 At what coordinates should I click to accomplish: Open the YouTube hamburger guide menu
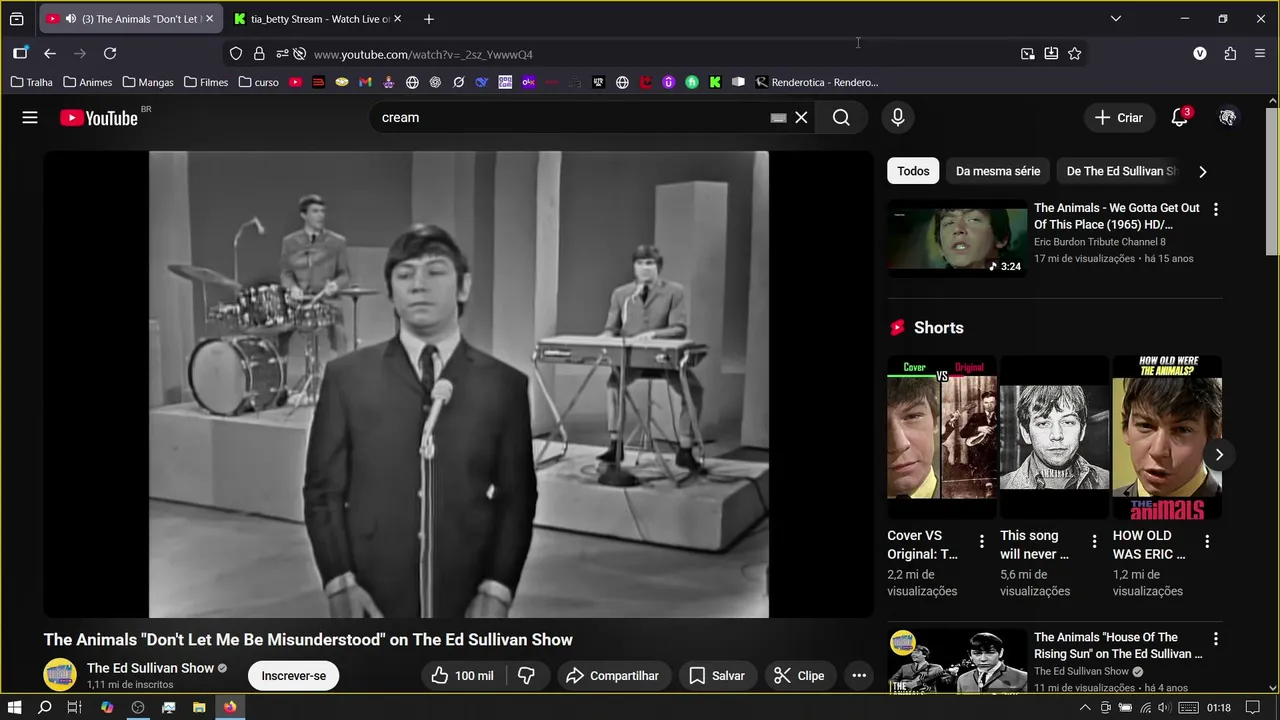coord(30,117)
